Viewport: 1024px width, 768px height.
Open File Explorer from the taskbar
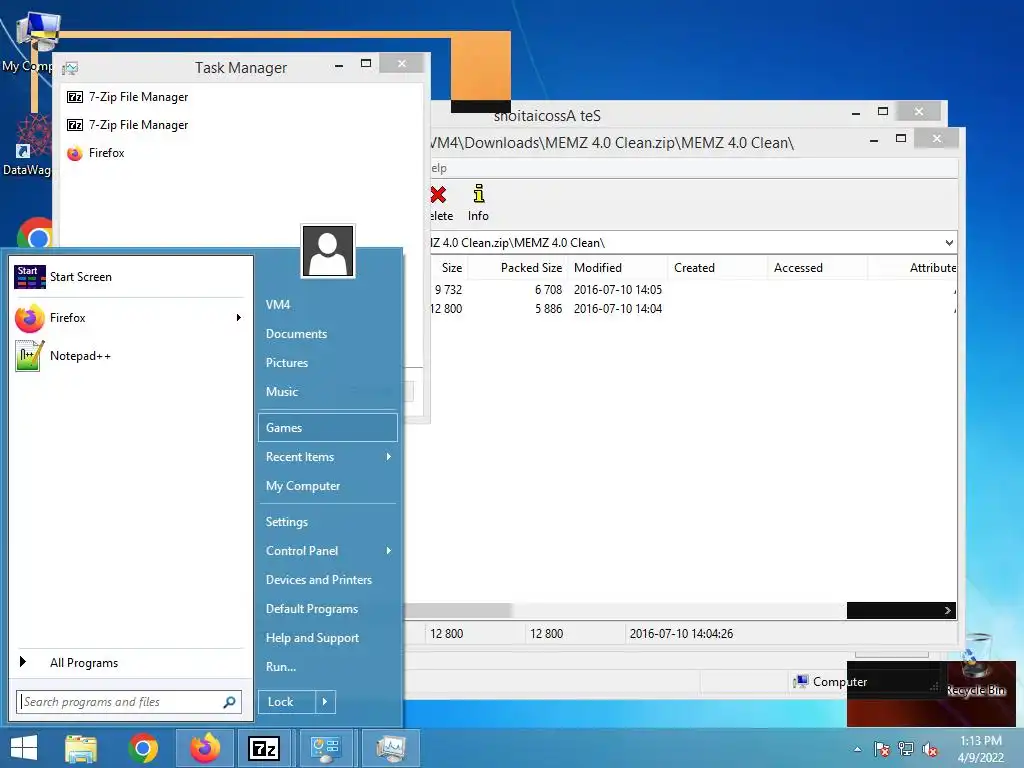pos(81,748)
